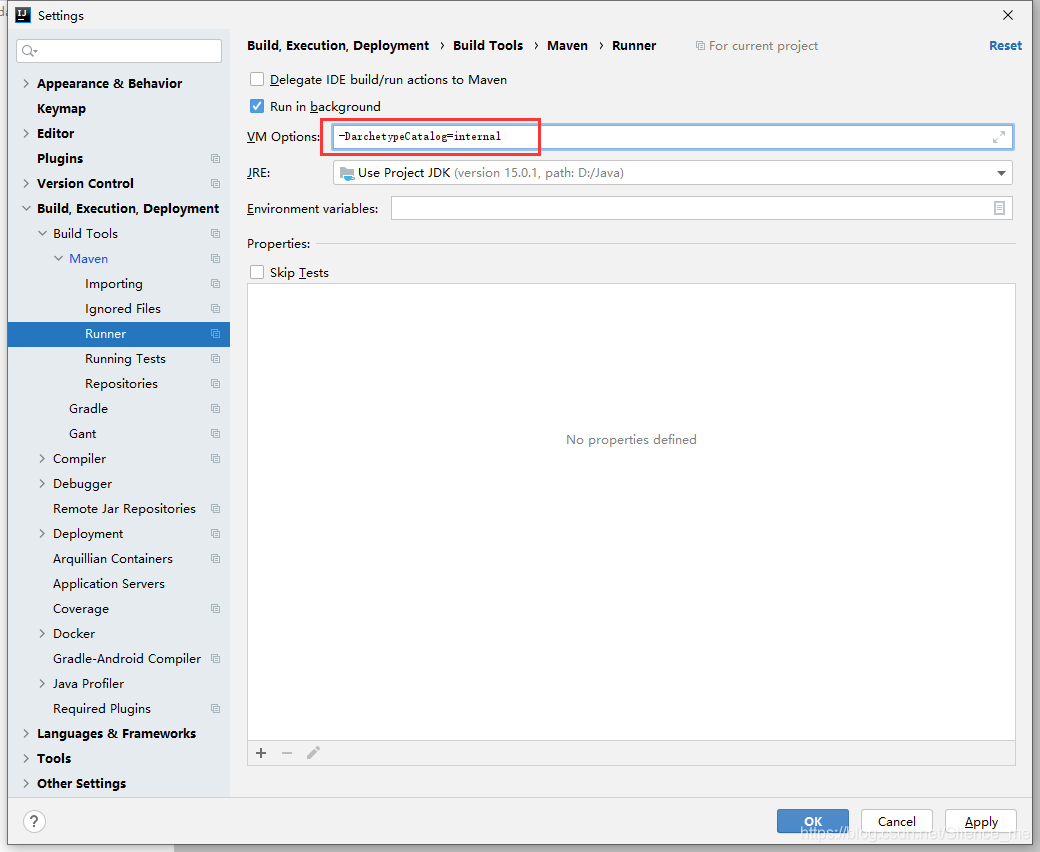Select Running Tests settings

click(125, 359)
